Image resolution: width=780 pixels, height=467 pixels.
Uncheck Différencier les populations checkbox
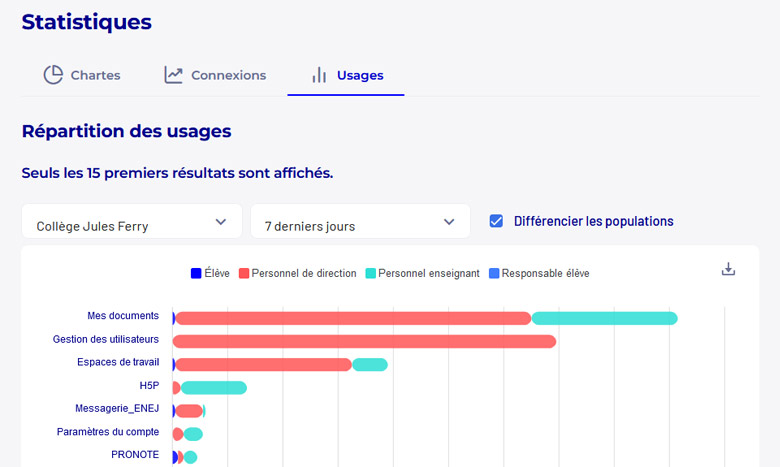496,221
